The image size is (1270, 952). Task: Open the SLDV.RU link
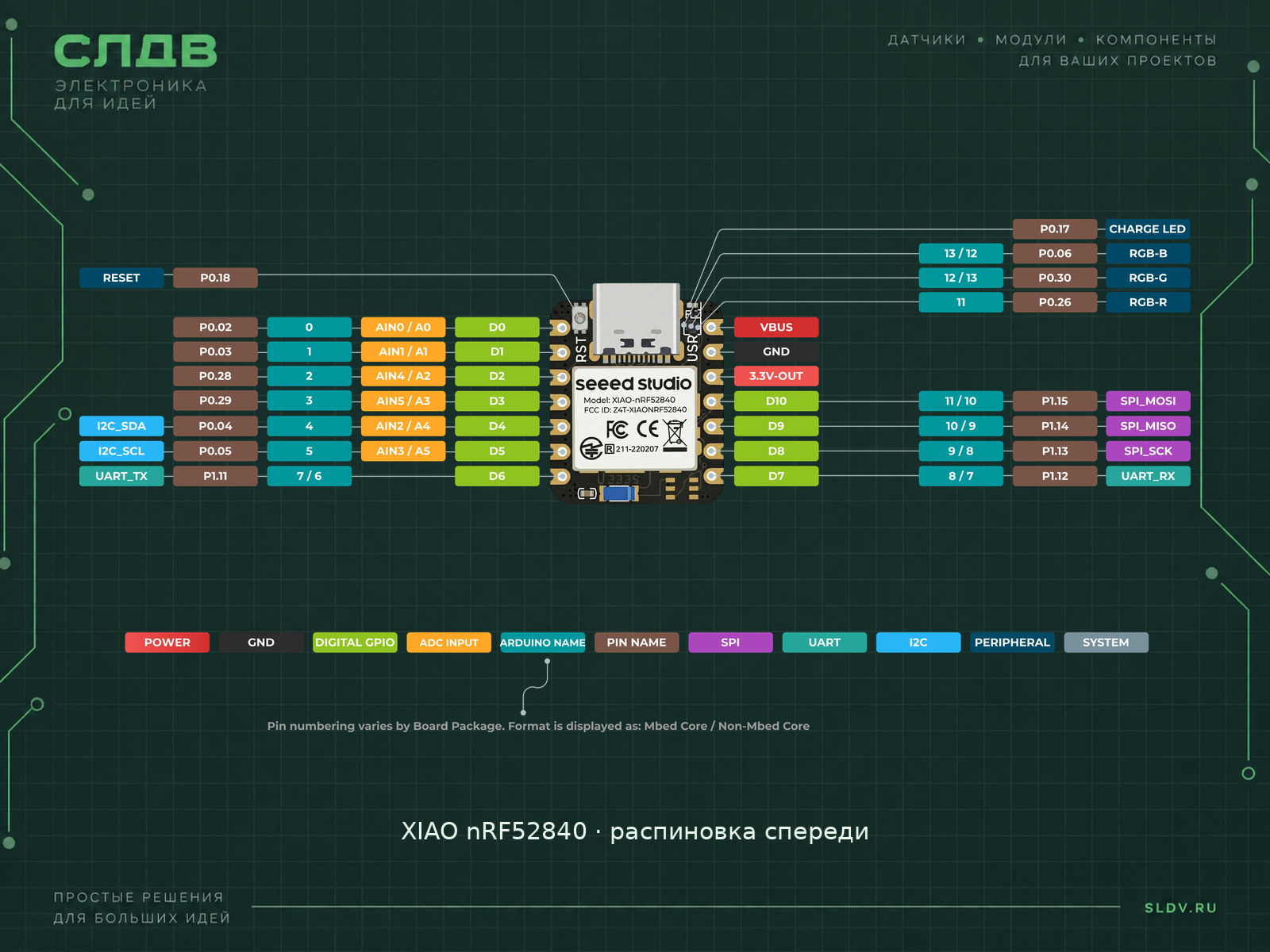coord(1180,908)
